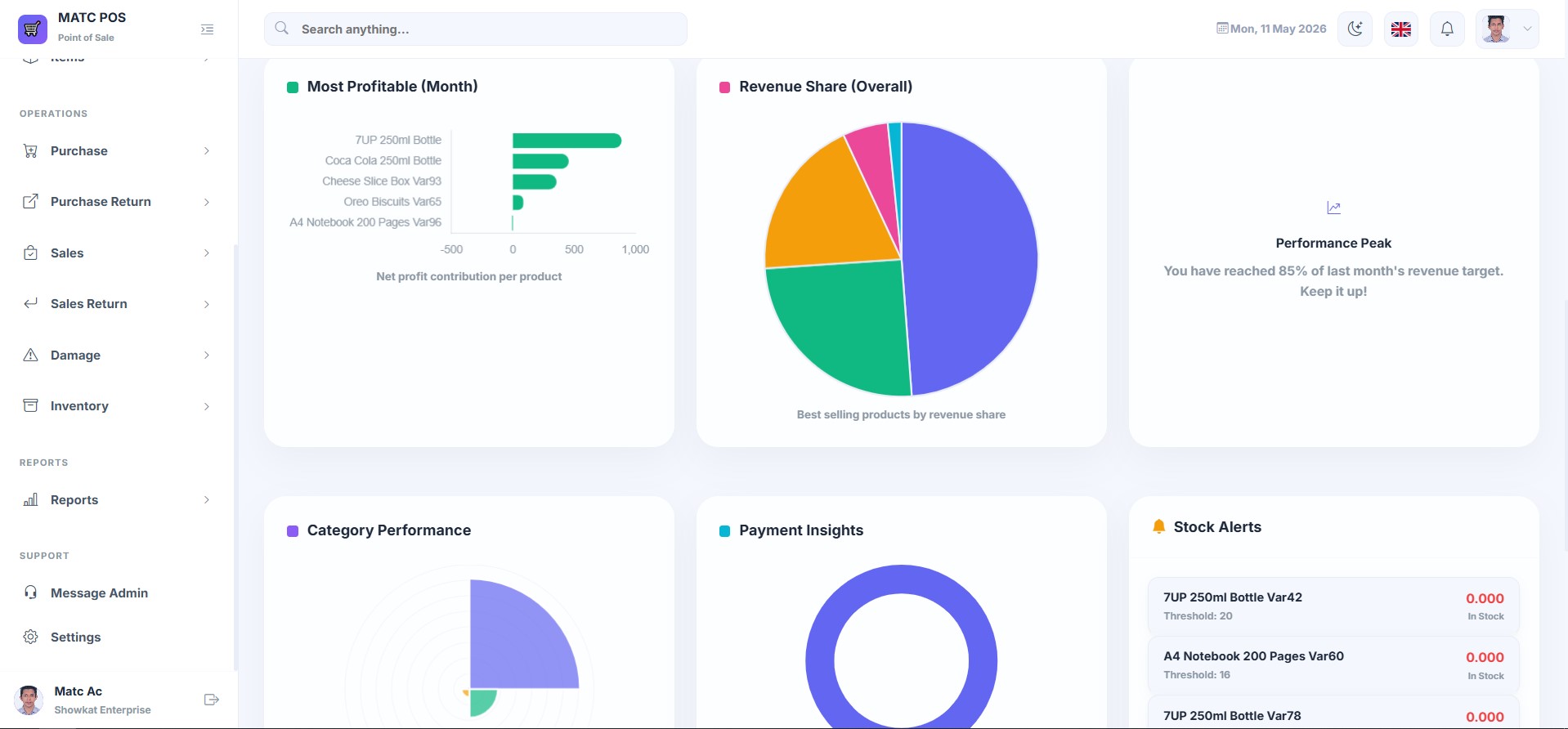Viewport: 1568px width, 729px height.
Task: Click the Stock Alerts bell icon
Action: pyautogui.click(x=1158, y=527)
